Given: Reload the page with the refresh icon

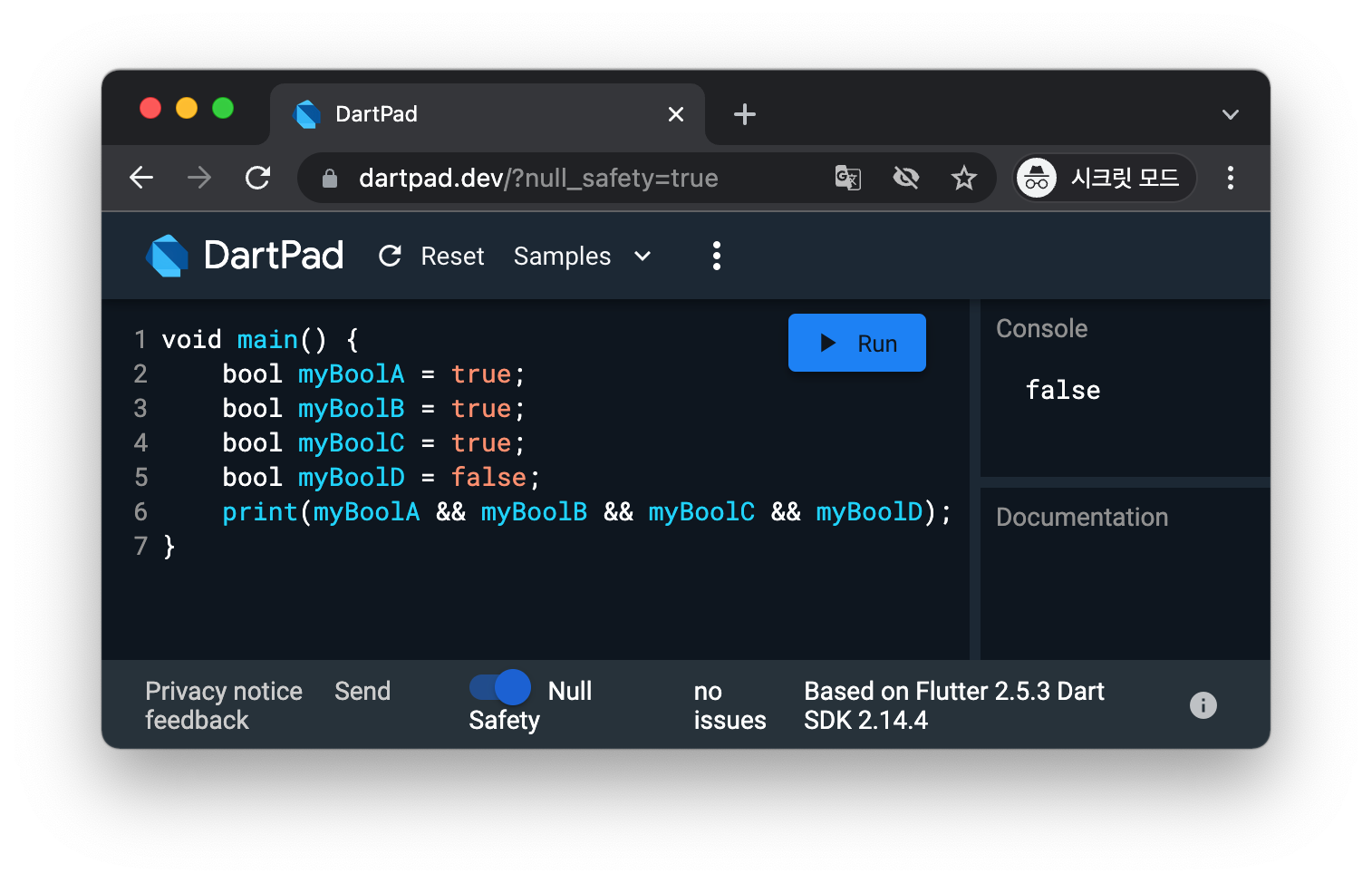Looking at the screenshot, I should point(258,178).
